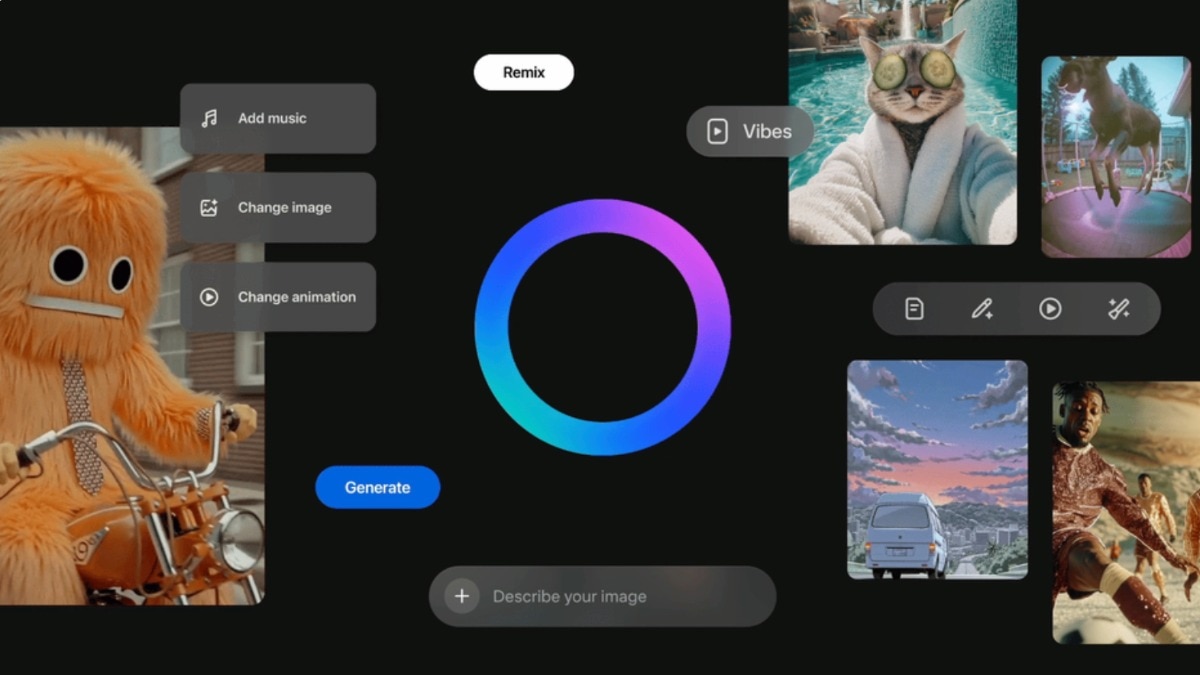Select the document icon in the toolbar

click(912, 309)
